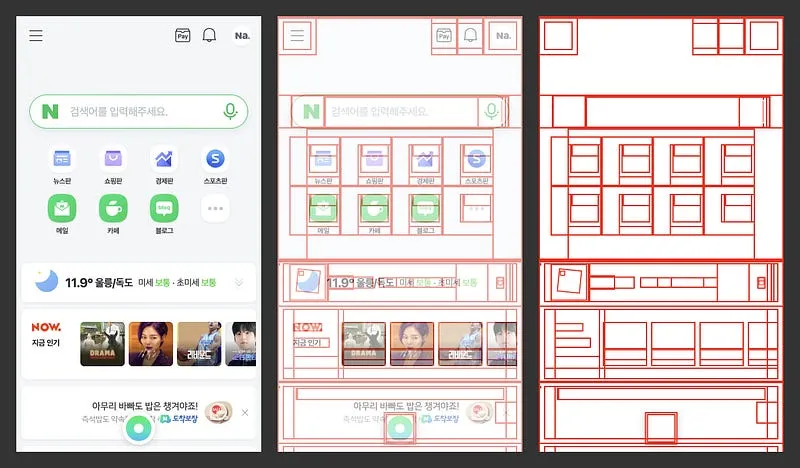This screenshot has width=800, height=468.
Task: Click the 도착보장 badge in the clean phone screen
Action: coord(179,419)
